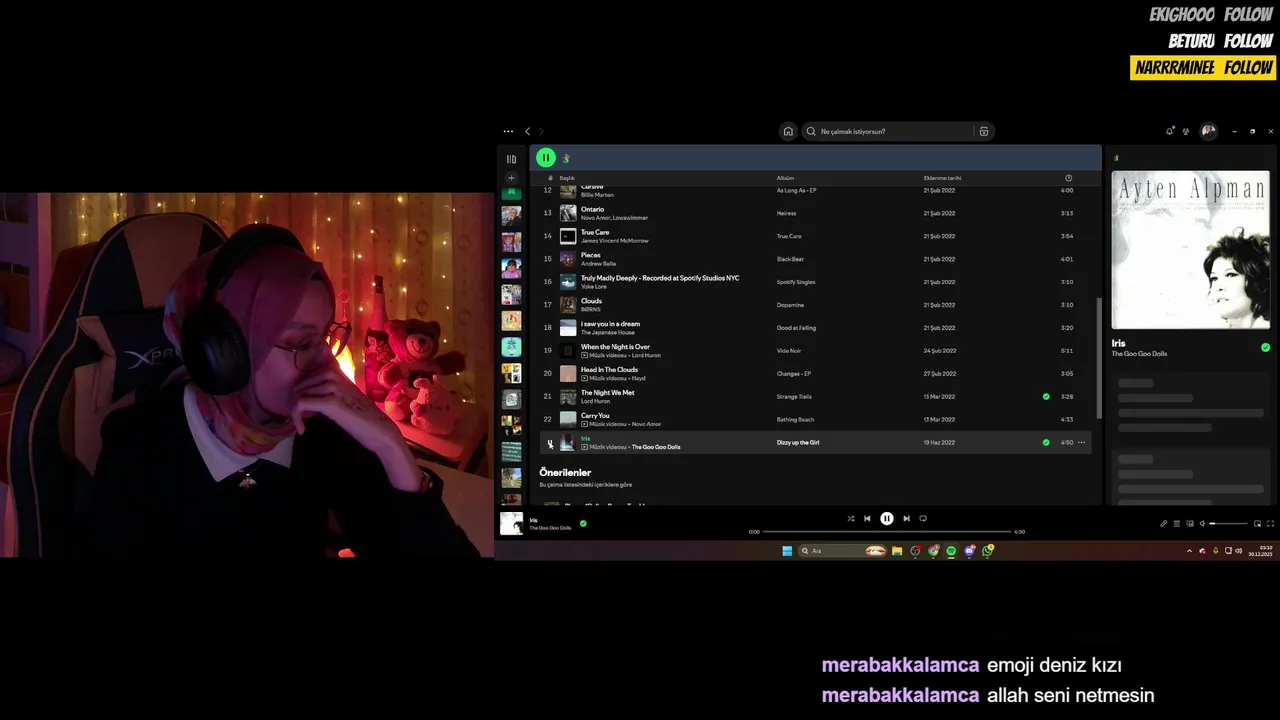
Task: Open File Explorer from the taskbar
Action: (x=897, y=550)
